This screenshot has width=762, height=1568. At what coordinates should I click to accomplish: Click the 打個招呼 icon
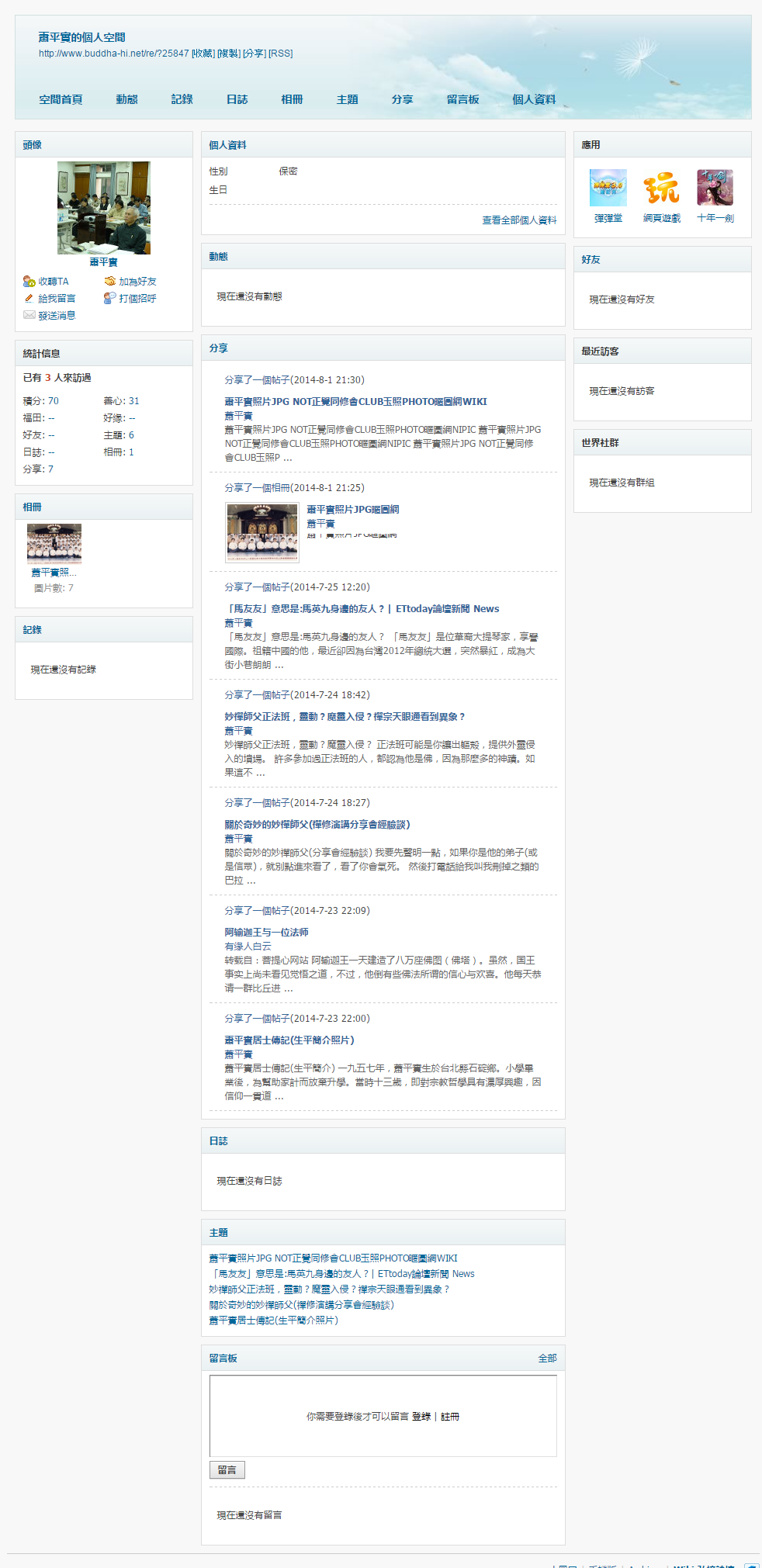coord(110,299)
